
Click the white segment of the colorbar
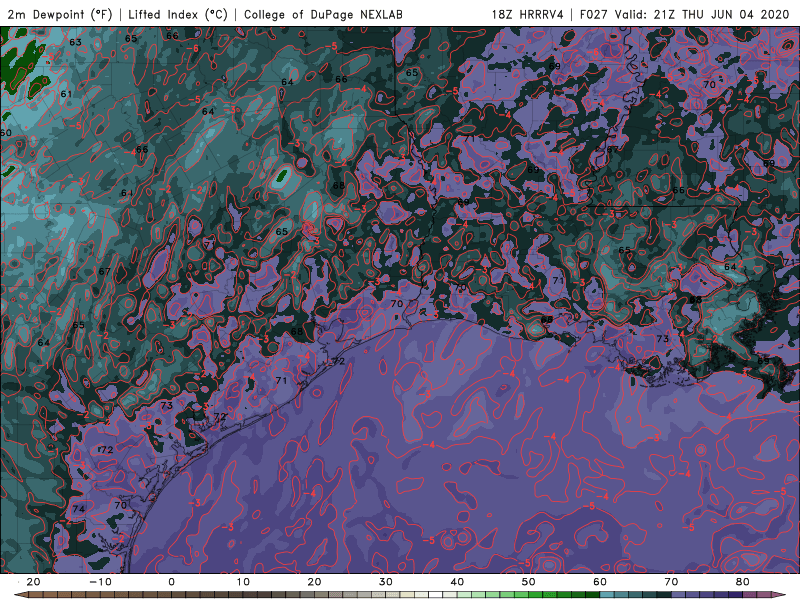click(x=435, y=594)
